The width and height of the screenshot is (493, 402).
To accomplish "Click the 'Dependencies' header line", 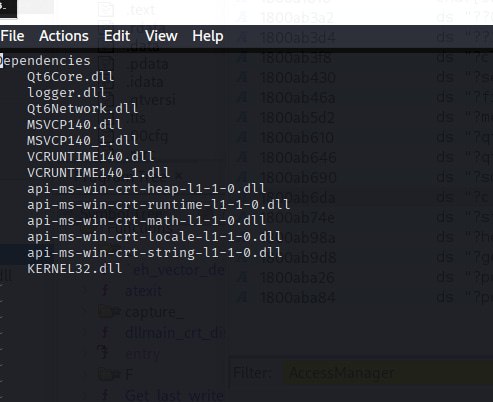I will tap(45, 61).
